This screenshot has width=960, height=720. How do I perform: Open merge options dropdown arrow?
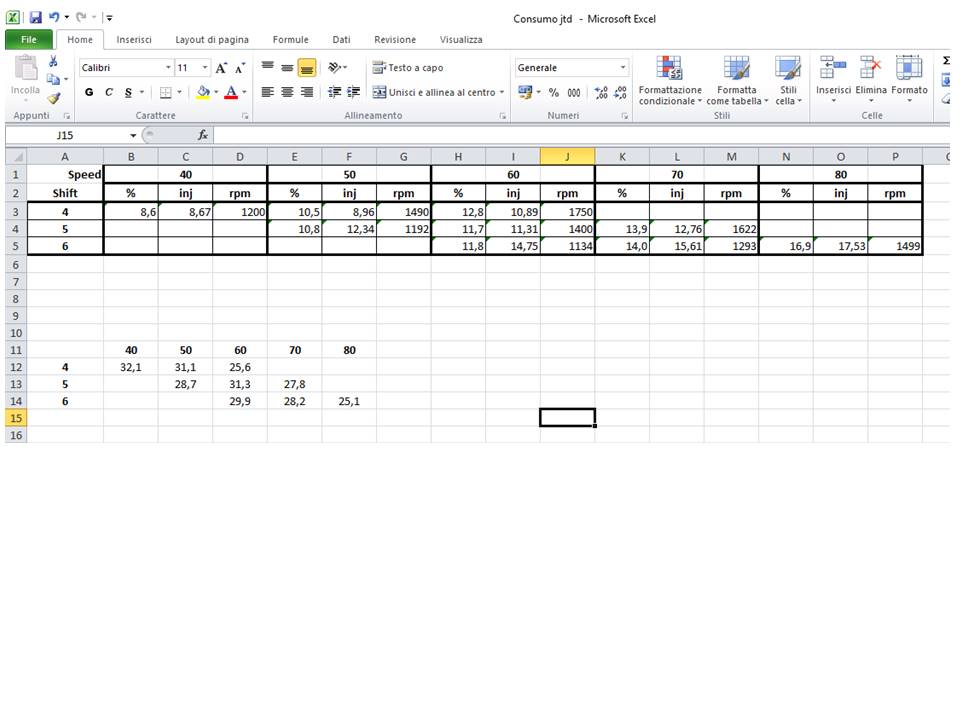pyautogui.click(x=501, y=92)
